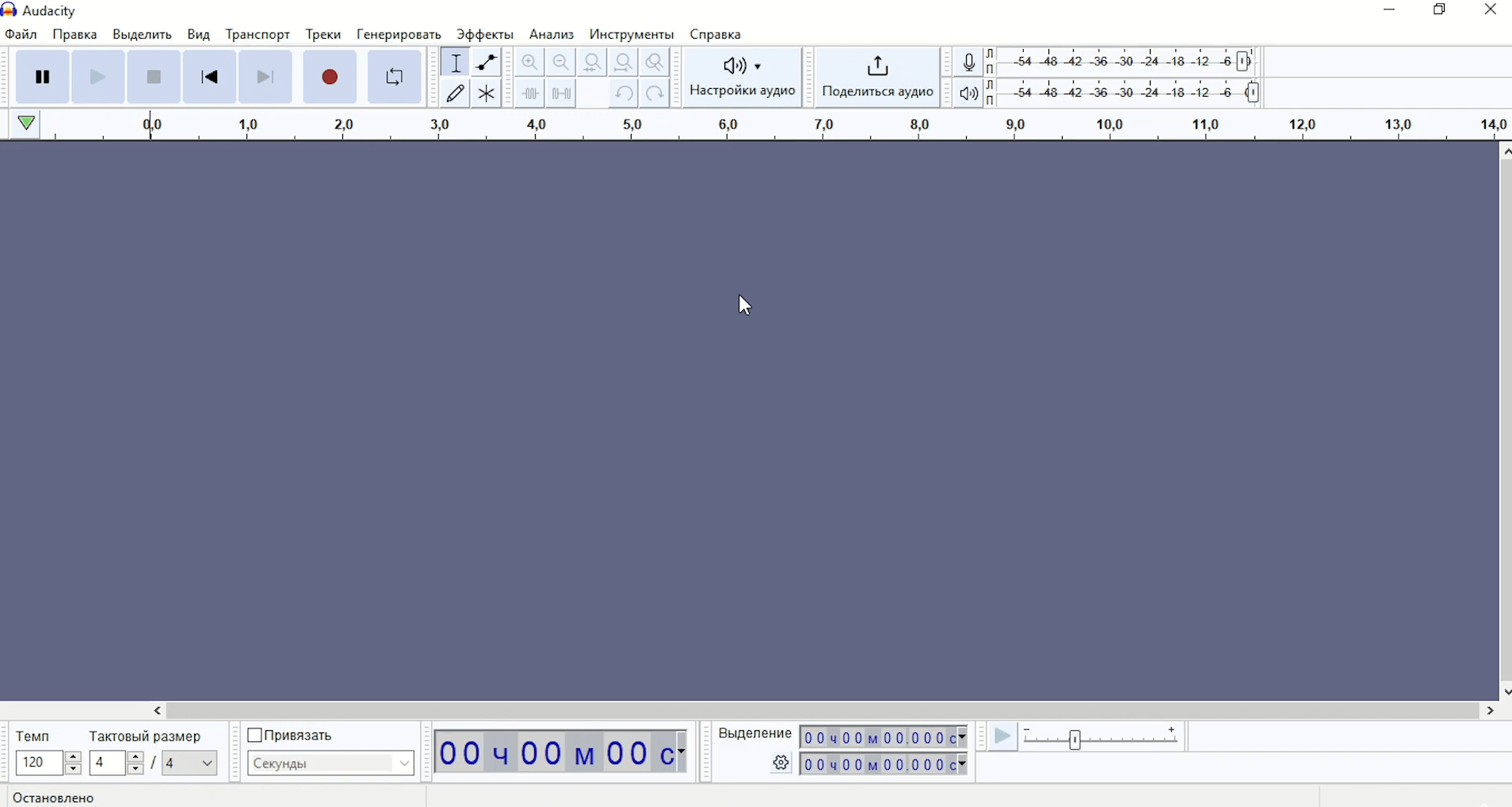1512x807 pixels.
Task: Zoom in with the magnifier plus icon
Action: 530,63
